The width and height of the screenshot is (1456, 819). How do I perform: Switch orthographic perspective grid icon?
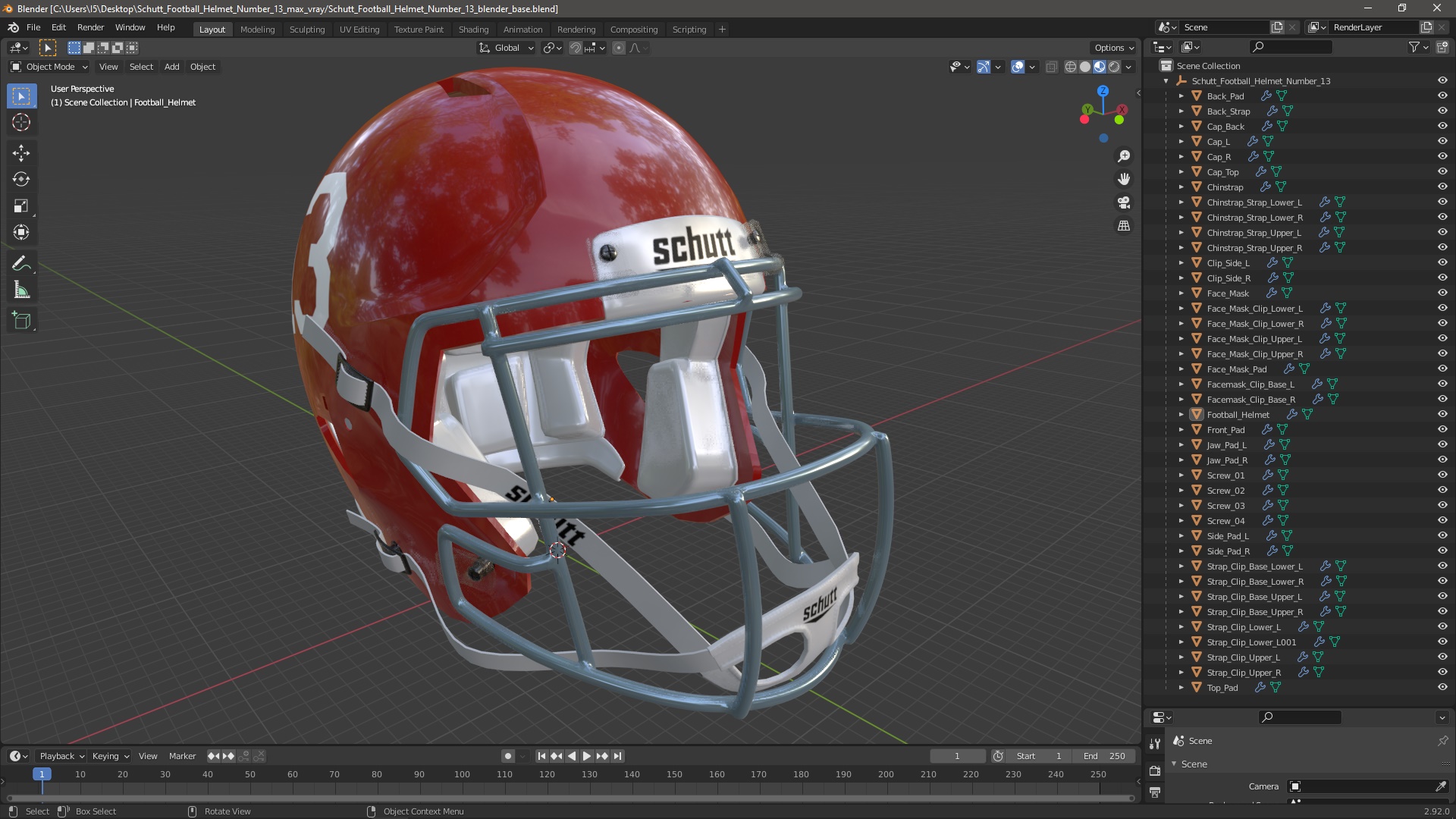pos(1124,226)
